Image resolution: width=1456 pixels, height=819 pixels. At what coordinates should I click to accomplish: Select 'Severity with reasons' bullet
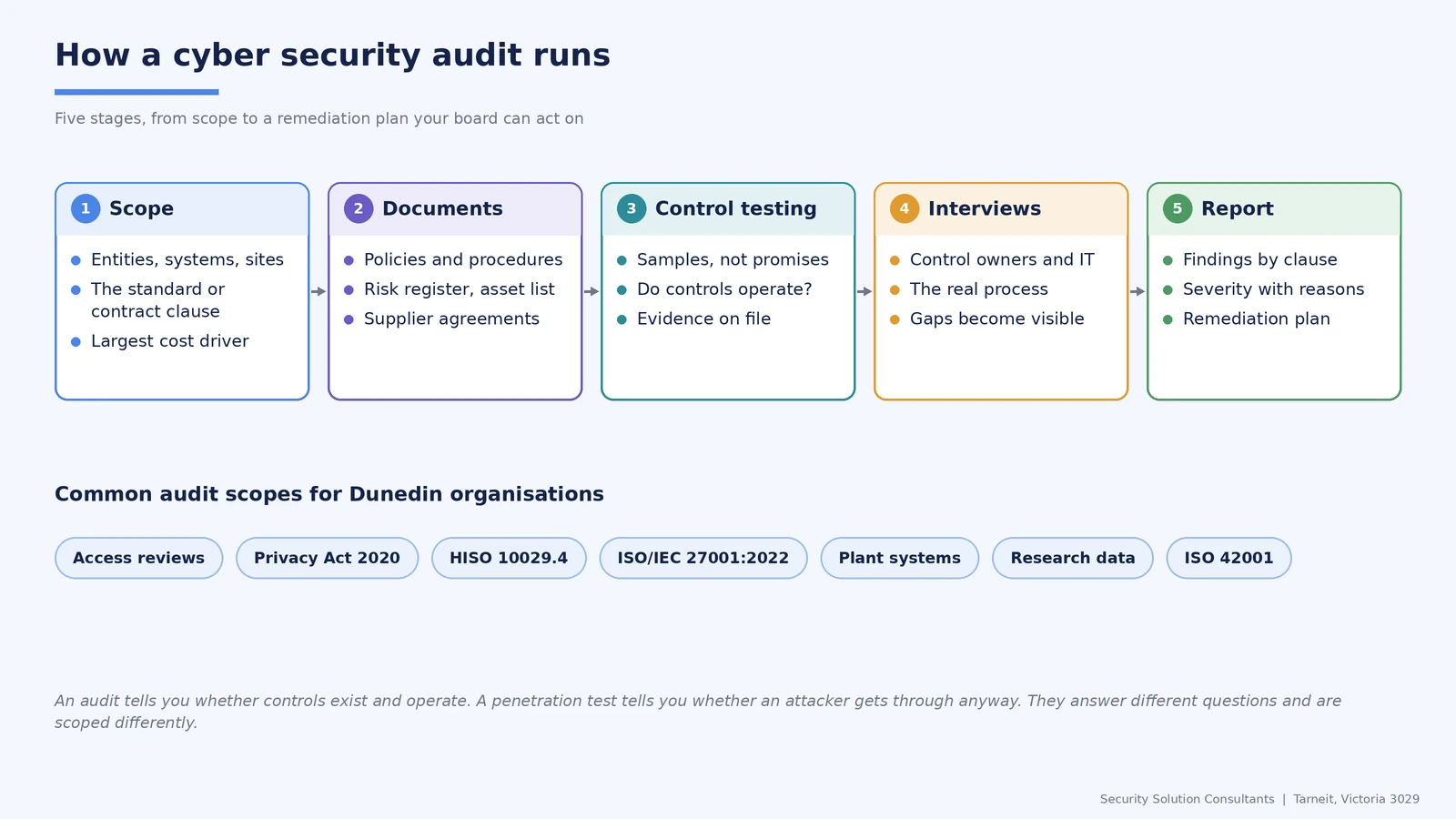(x=1274, y=289)
